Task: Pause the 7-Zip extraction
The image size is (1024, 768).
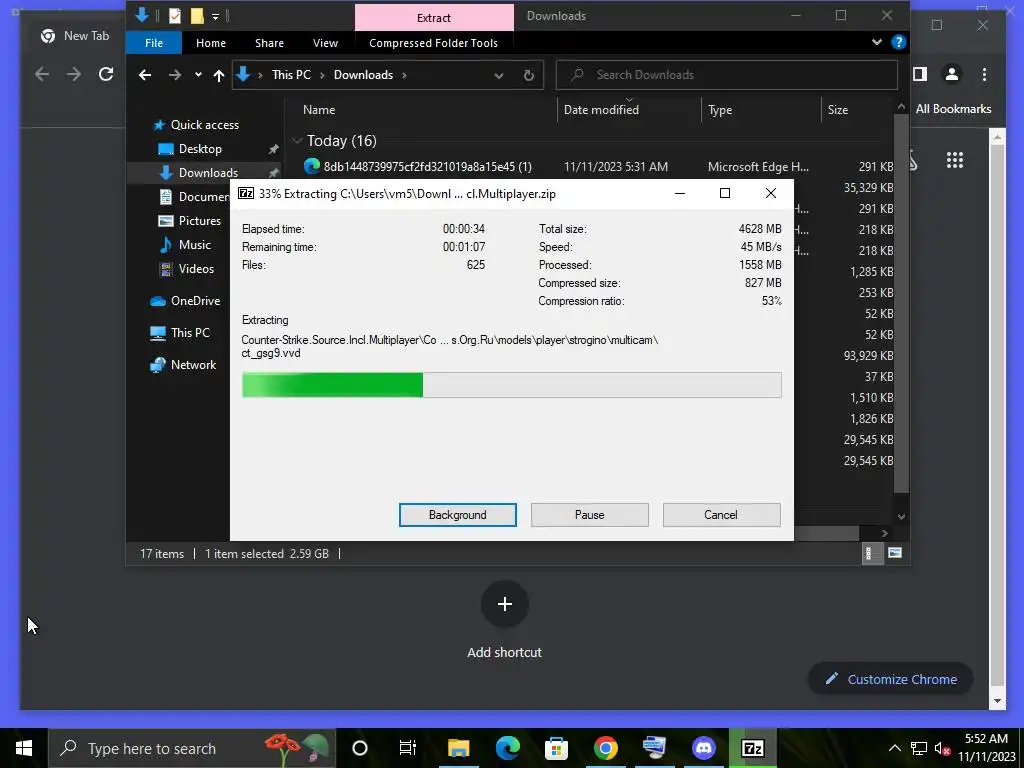Action: (x=589, y=515)
